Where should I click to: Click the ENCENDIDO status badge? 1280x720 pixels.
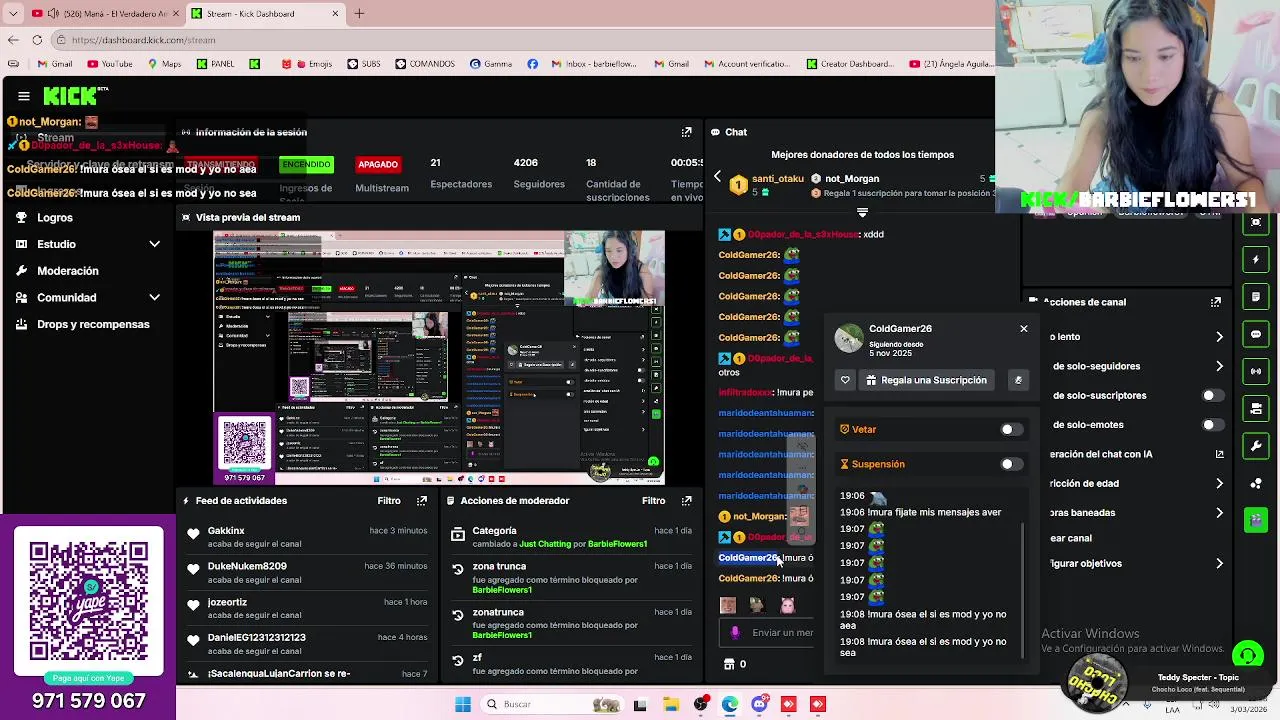tap(306, 164)
